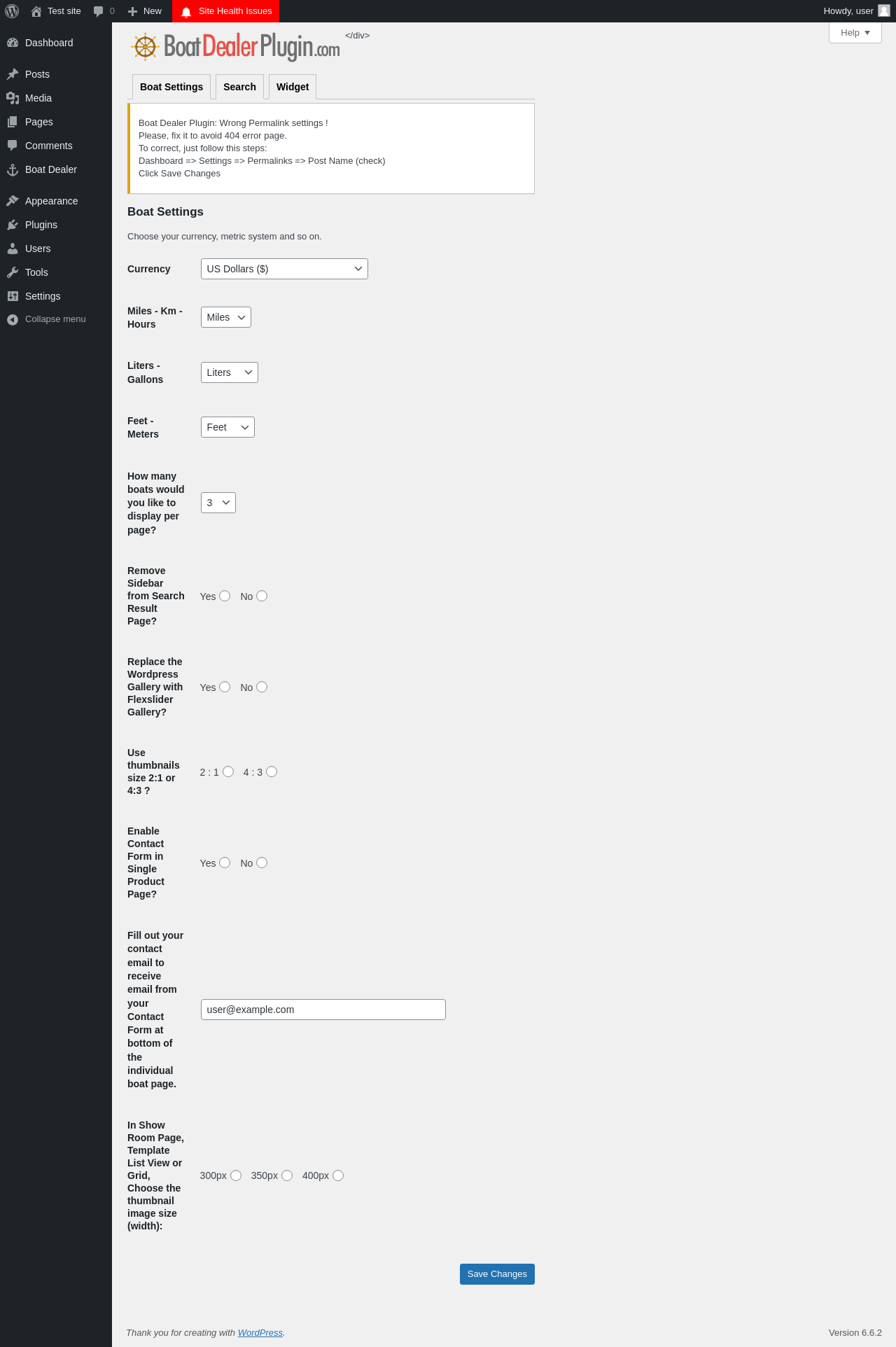The height and width of the screenshot is (1347, 896).
Task: Click the user avatar icon
Action: 884,11
